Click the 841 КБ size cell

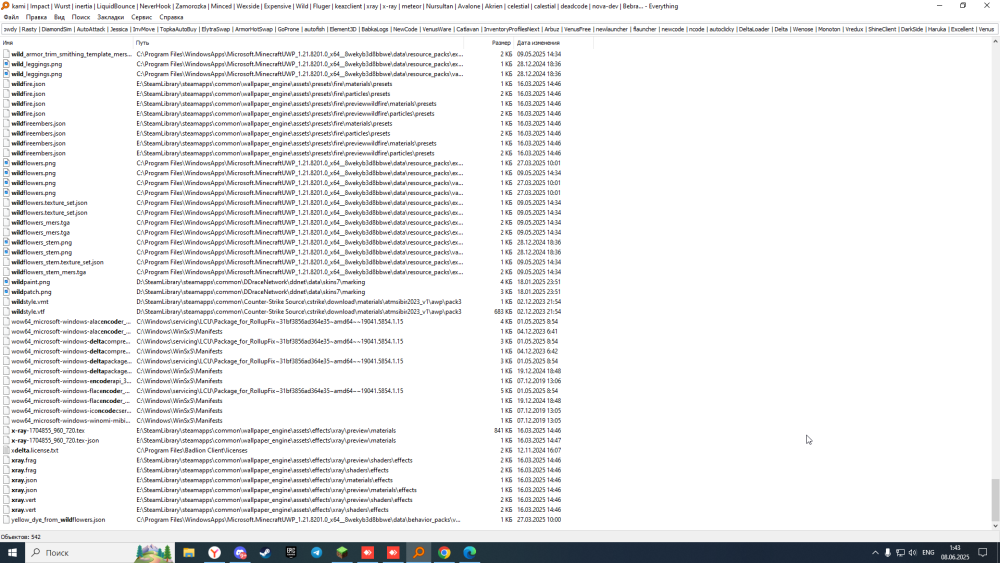pyautogui.click(x=503, y=430)
